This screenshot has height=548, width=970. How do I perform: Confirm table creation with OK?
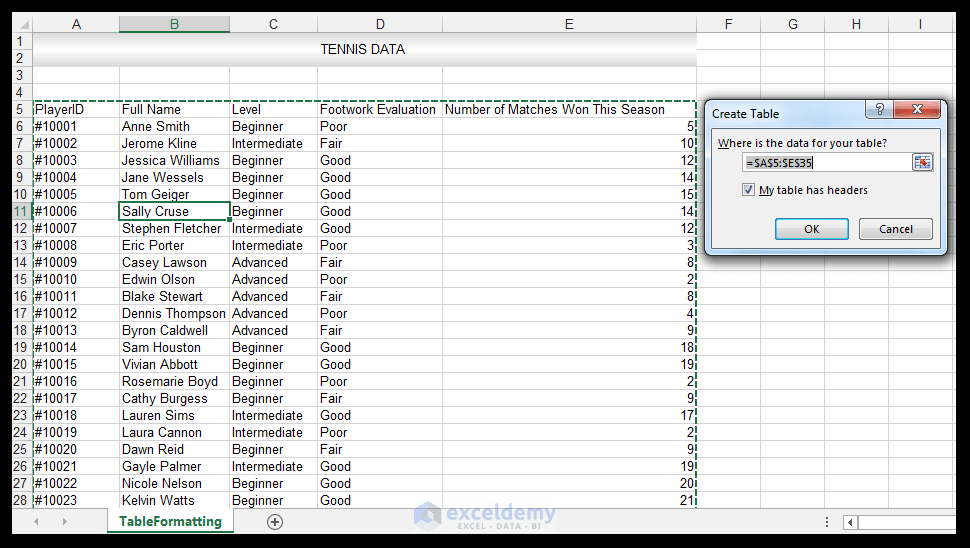(812, 229)
